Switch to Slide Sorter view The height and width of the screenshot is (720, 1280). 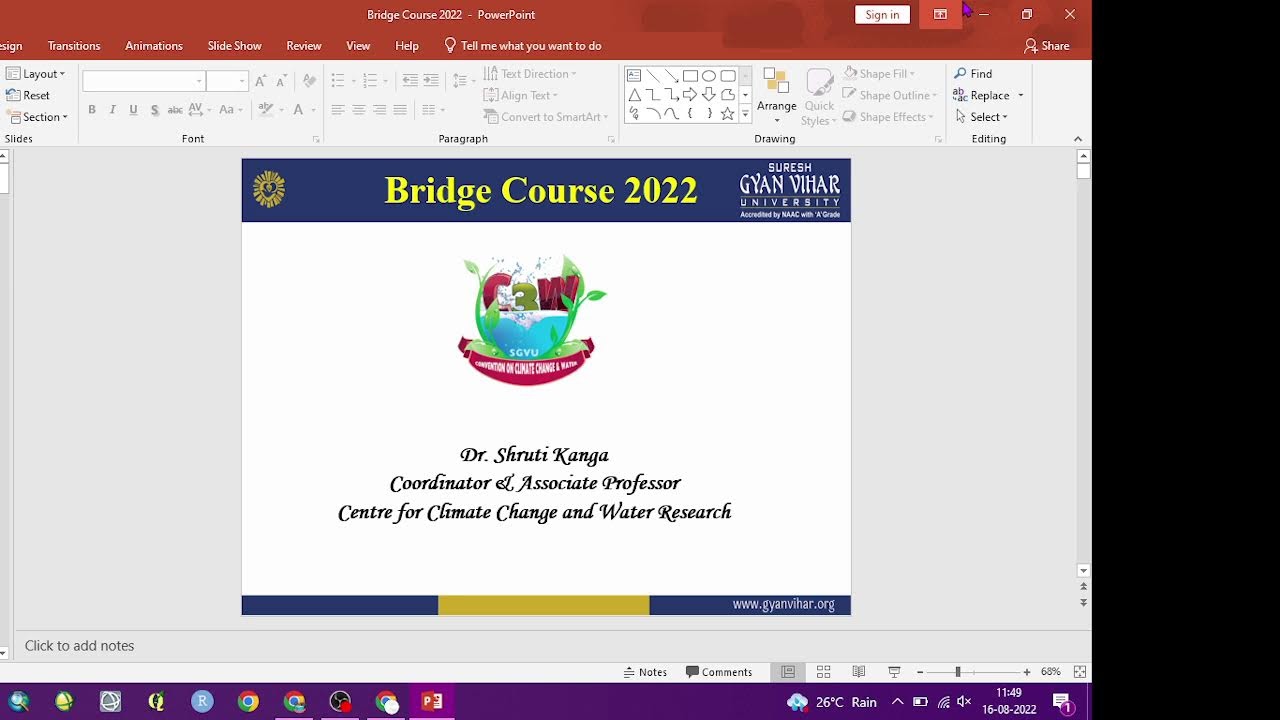tap(824, 672)
